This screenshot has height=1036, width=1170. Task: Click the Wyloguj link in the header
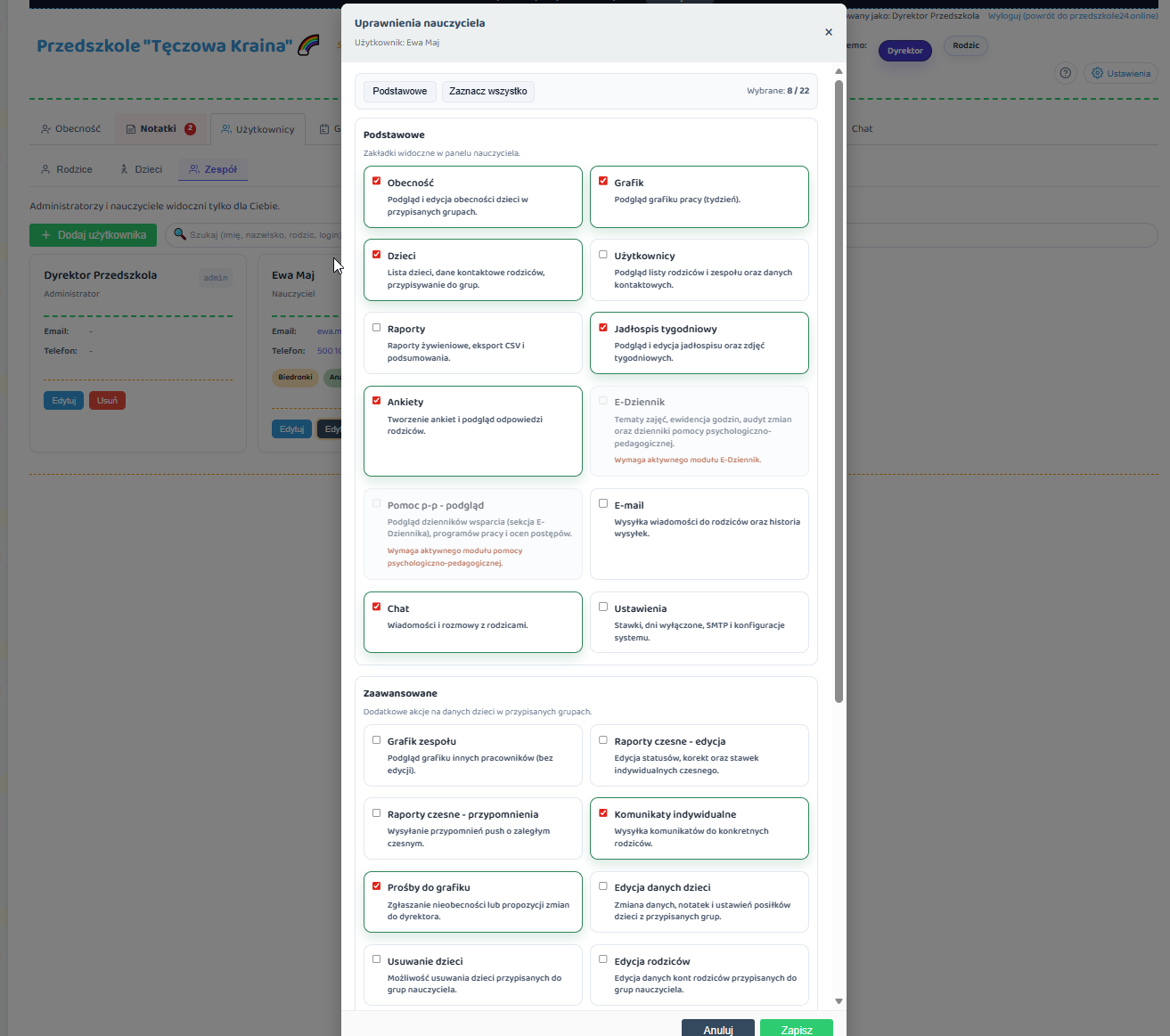pyautogui.click(x=1073, y=16)
